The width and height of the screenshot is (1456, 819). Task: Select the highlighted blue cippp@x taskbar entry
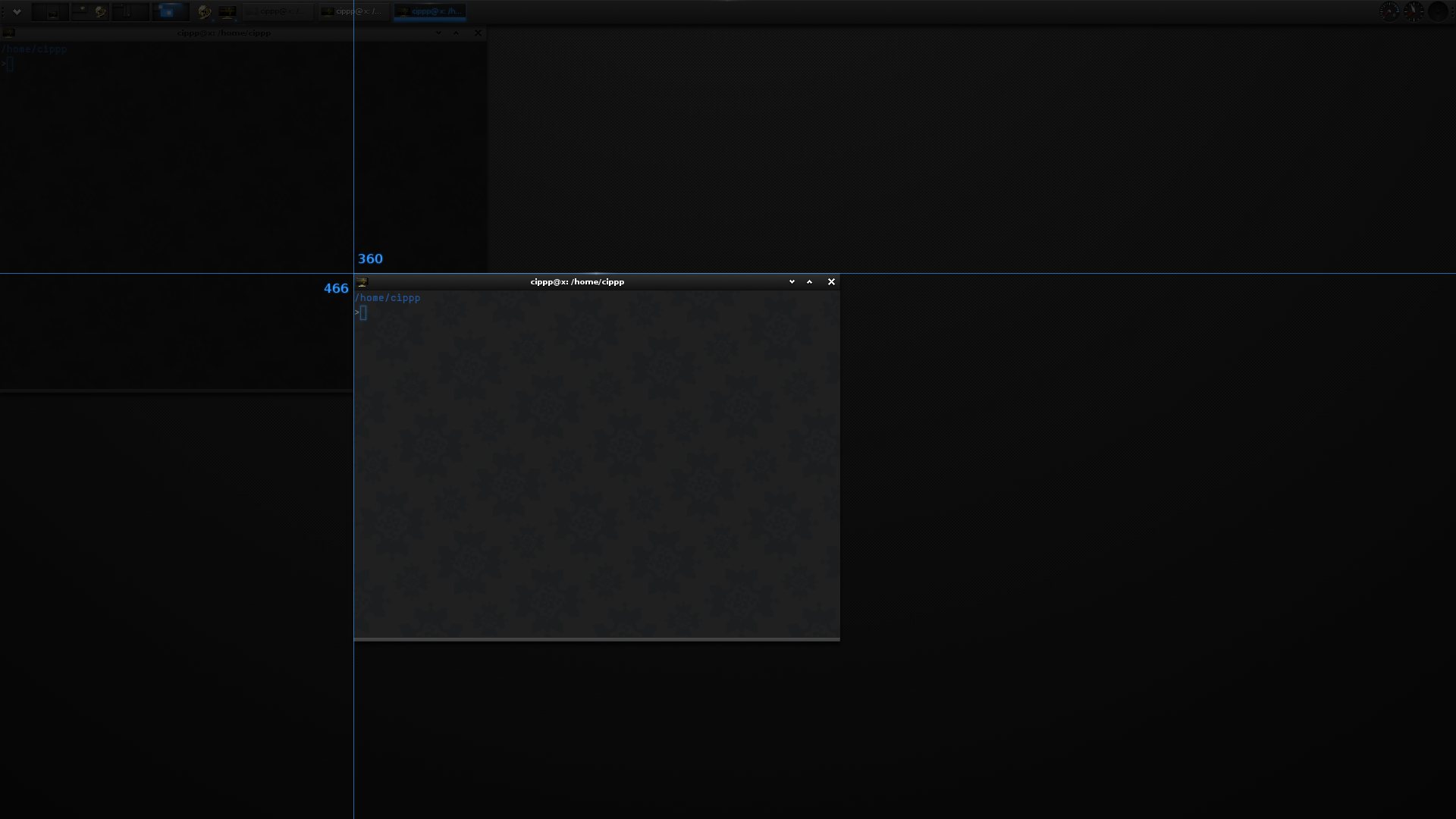pyautogui.click(x=430, y=11)
